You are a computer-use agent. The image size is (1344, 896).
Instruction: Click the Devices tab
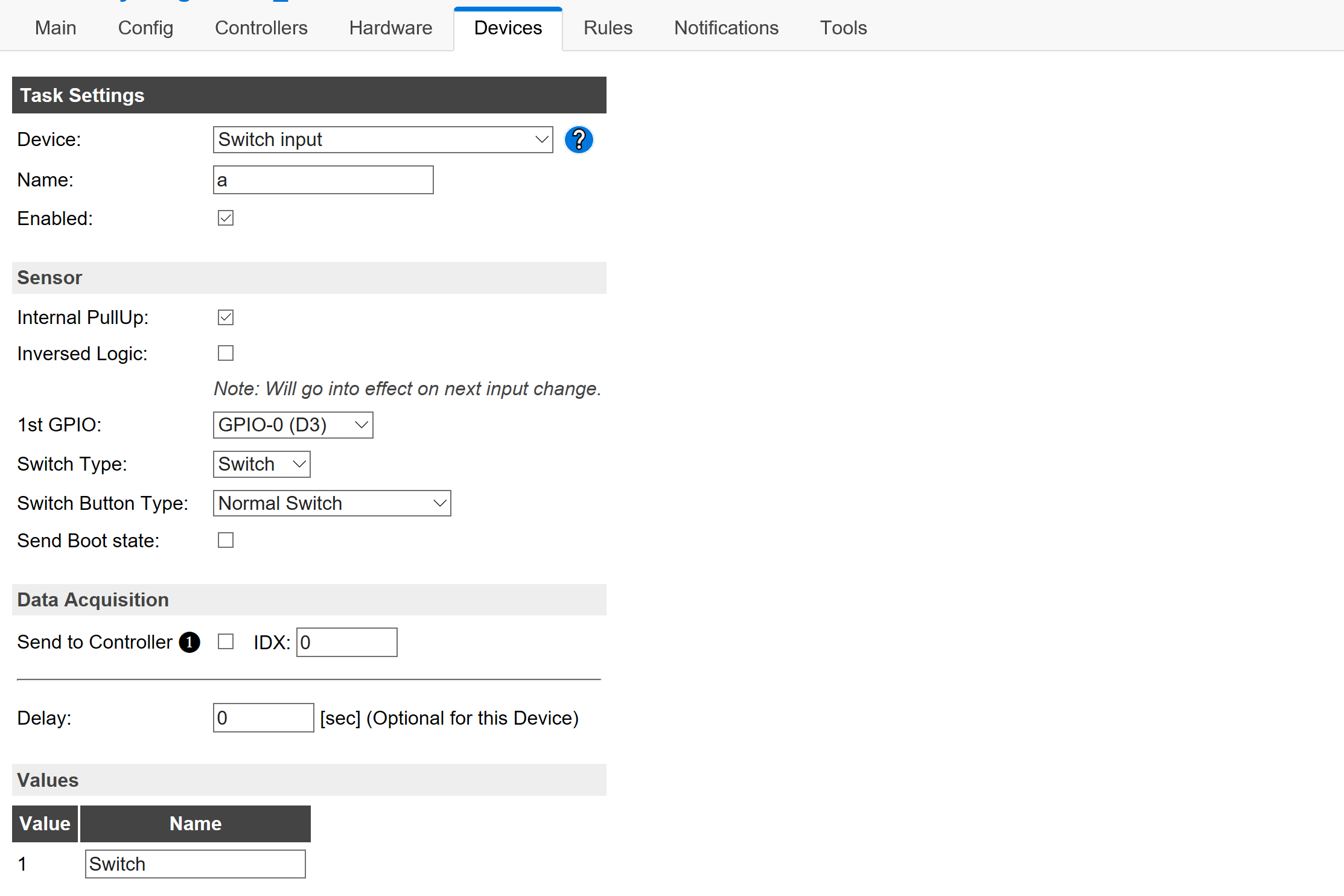[x=507, y=27]
